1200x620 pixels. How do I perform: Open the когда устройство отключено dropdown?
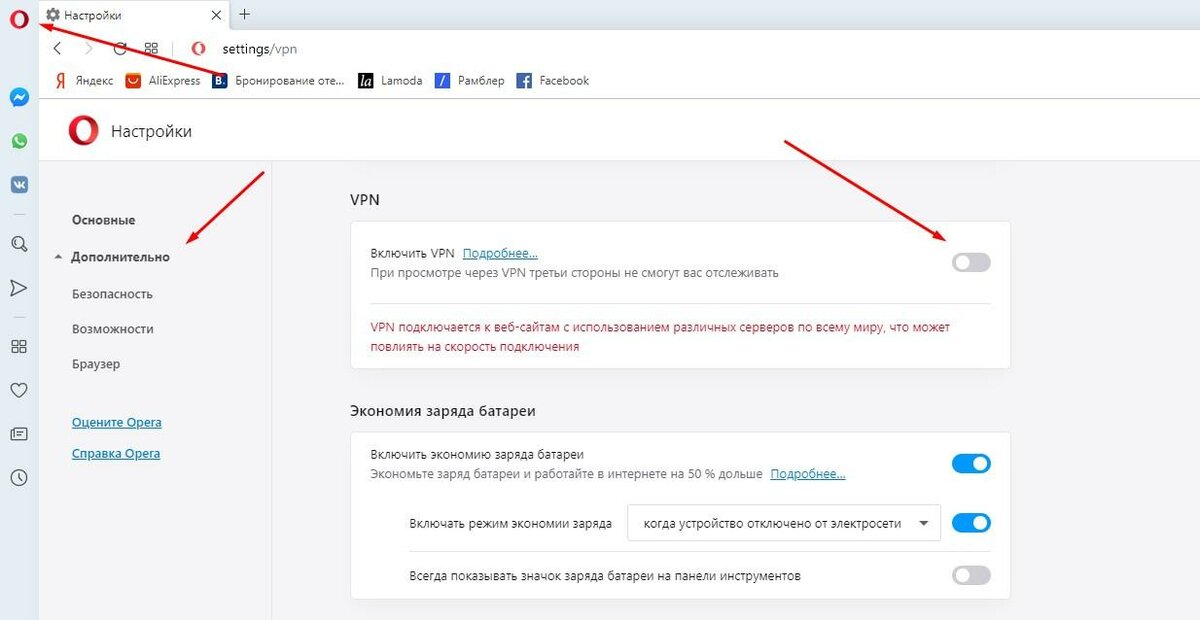pos(784,523)
